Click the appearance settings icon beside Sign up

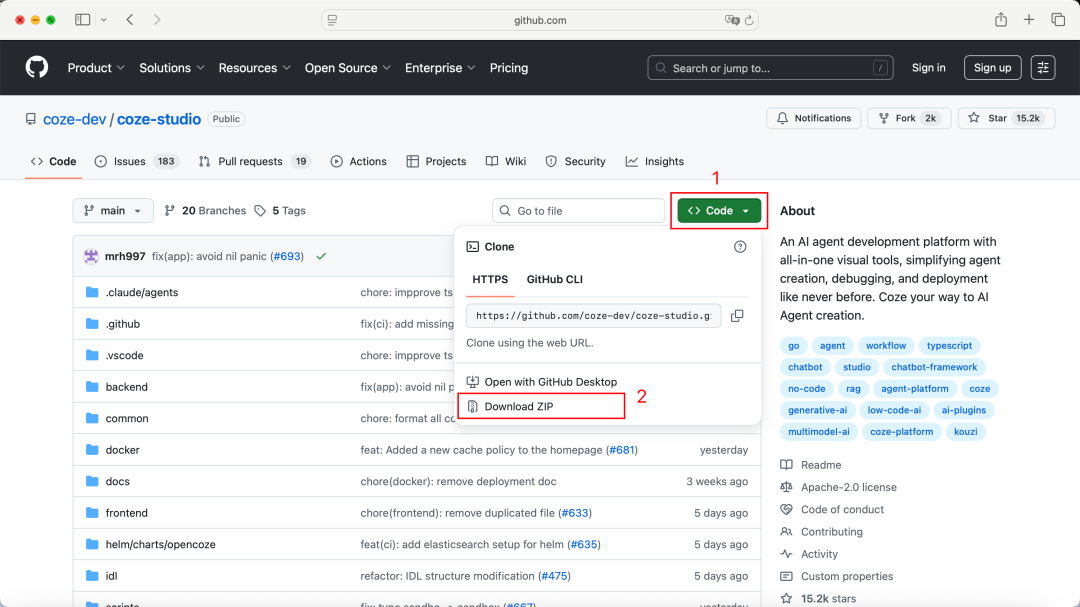click(x=1043, y=68)
